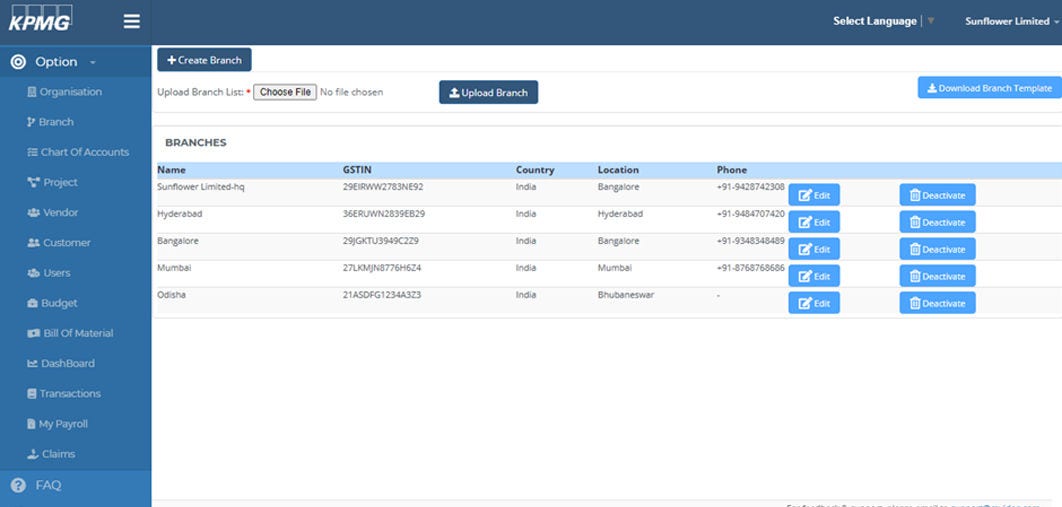Viewport: 1062px width, 507px height.
Task: Click the hamburger menu icon
Action: [131, 21]
